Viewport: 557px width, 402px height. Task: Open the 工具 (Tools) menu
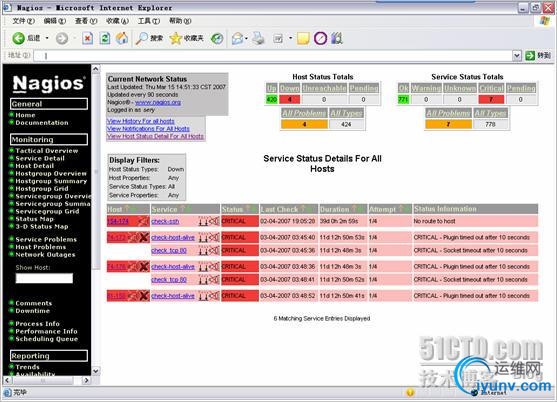[x=149, y=21]
